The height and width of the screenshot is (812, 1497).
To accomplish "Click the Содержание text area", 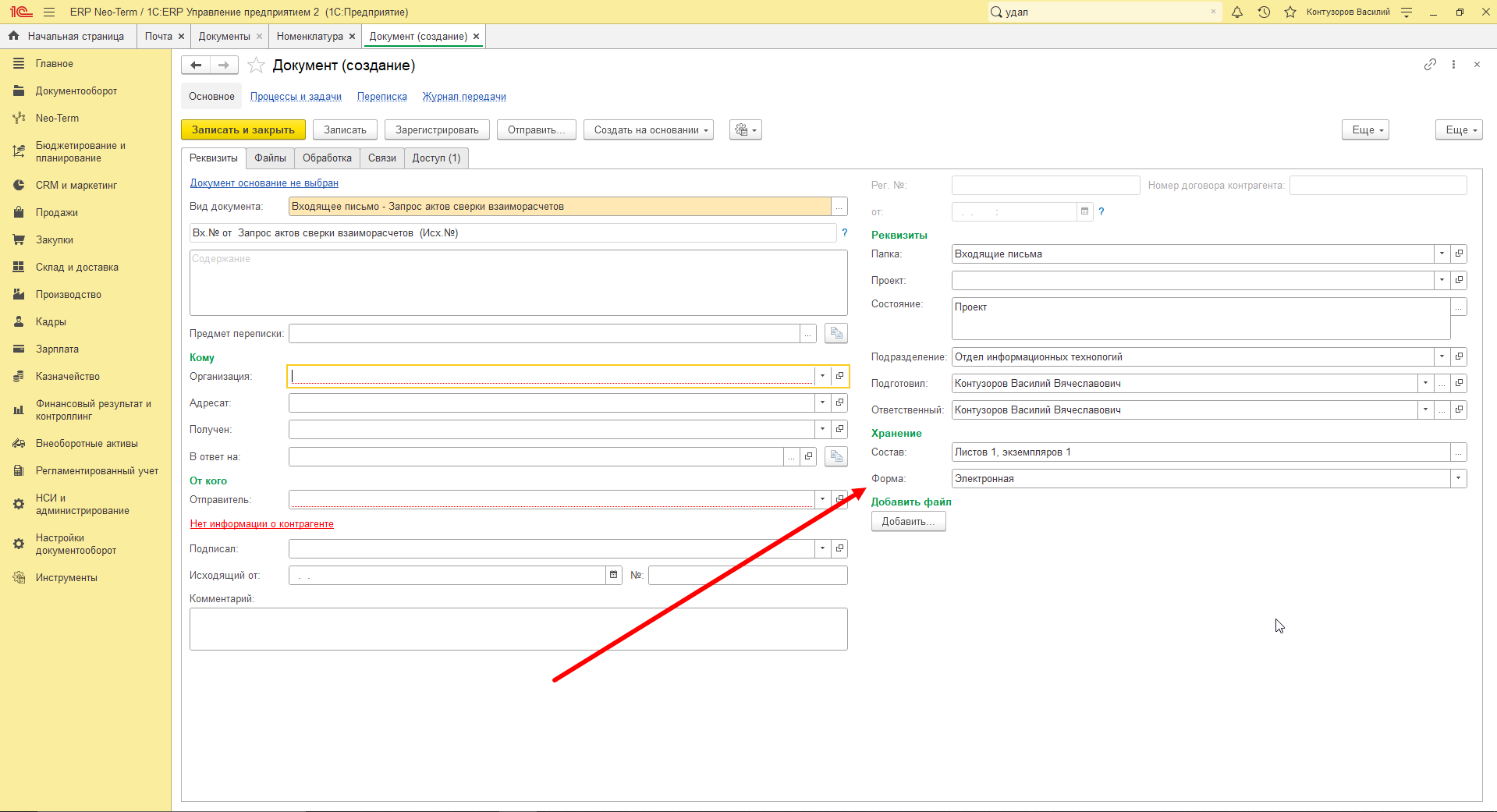I will 519,282.
